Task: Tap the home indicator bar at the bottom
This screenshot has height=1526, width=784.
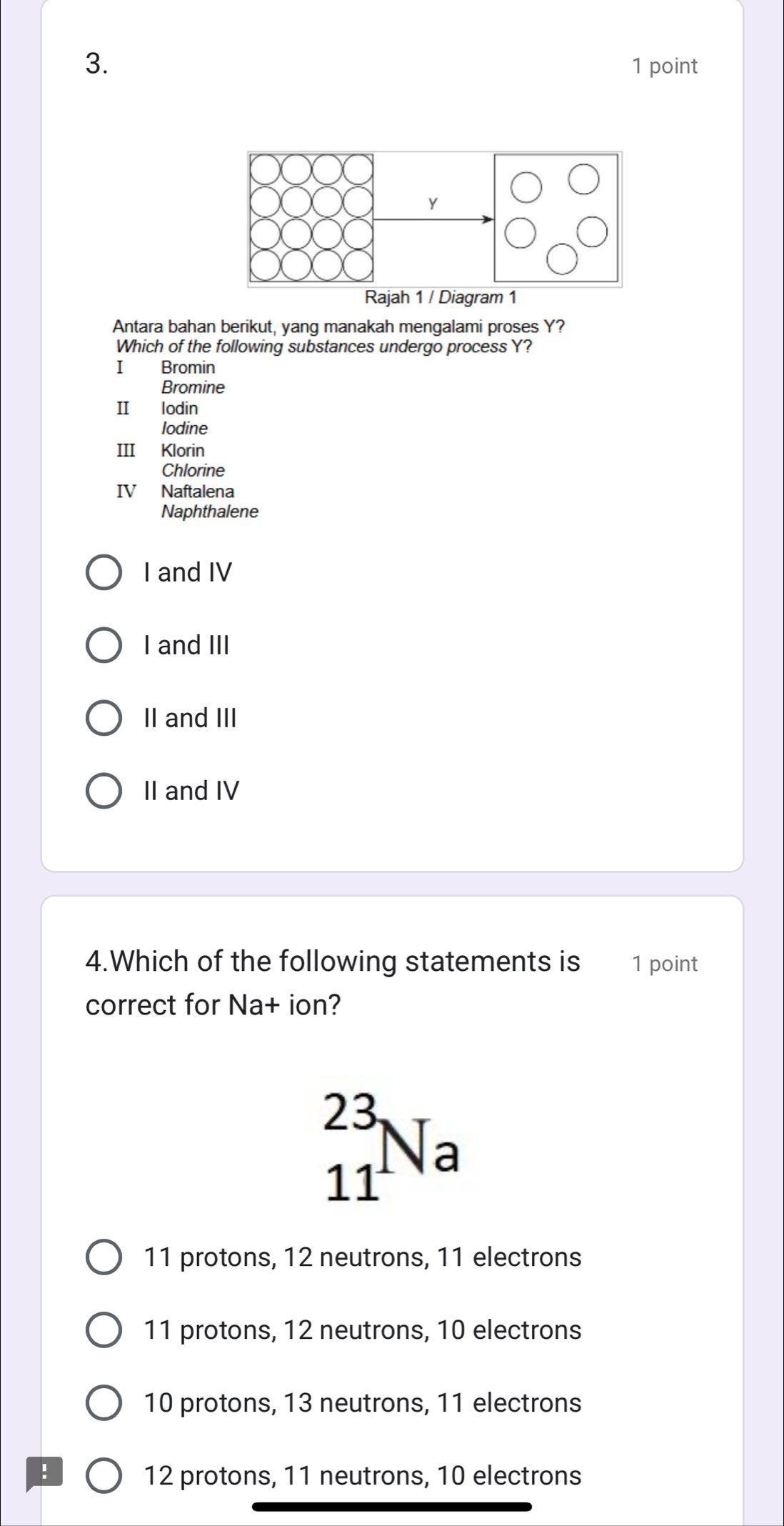Action: point(392,1507)
